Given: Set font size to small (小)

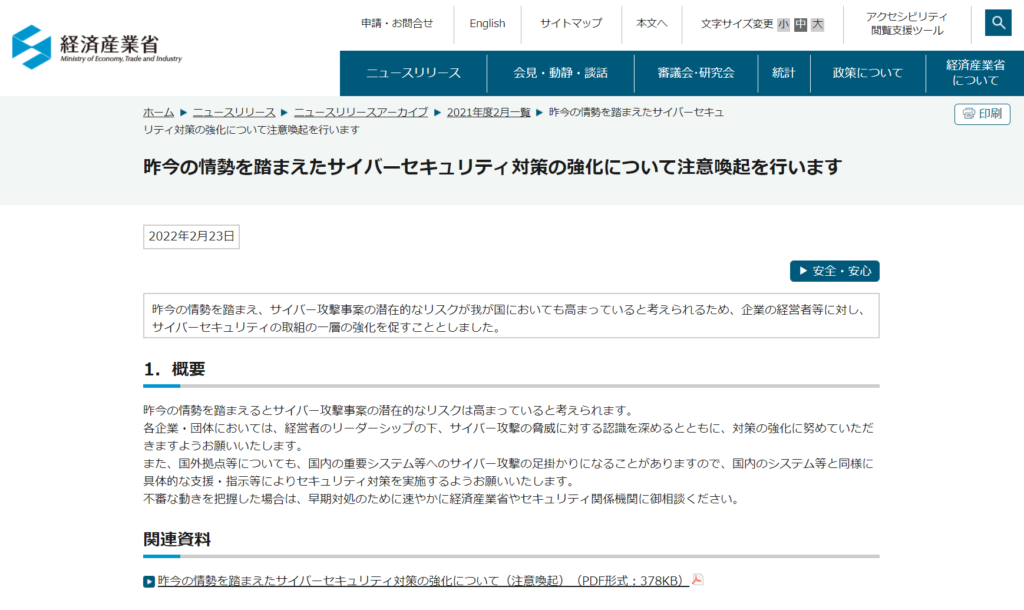Looking at the screenshot, I should 783,24.
